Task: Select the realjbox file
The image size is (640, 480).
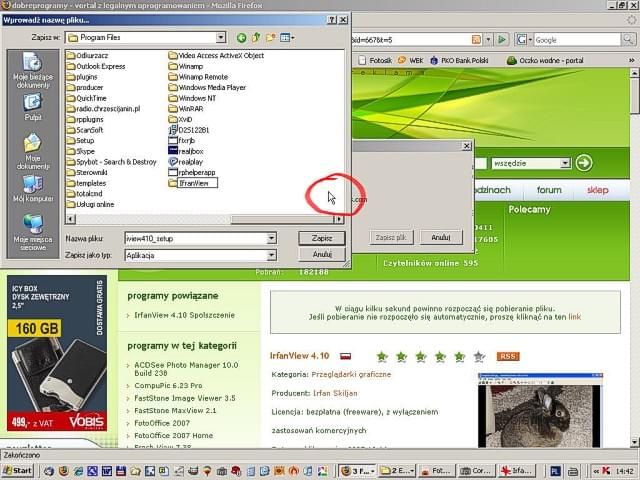Action: click(186, 151)
